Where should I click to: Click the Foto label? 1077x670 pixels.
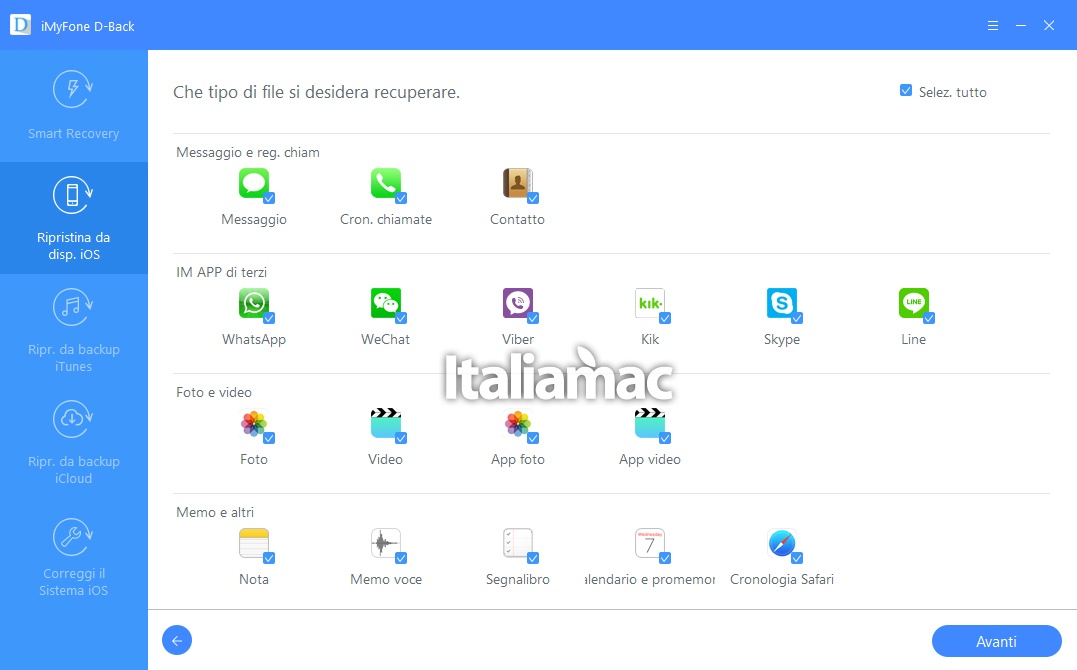tap(253, 459)
